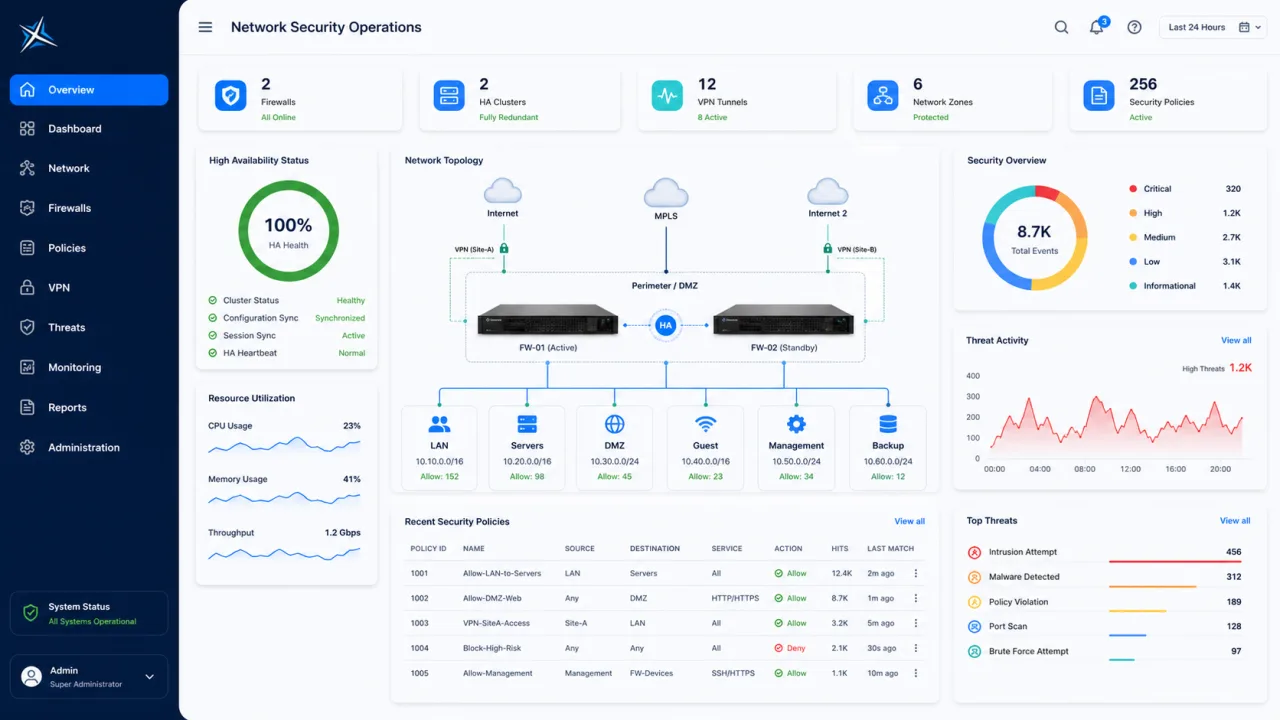The height and width of the screenshot is (720, 1280).
Task: Click the Policy Violation threat icon
Action: (x=975, y=602)
